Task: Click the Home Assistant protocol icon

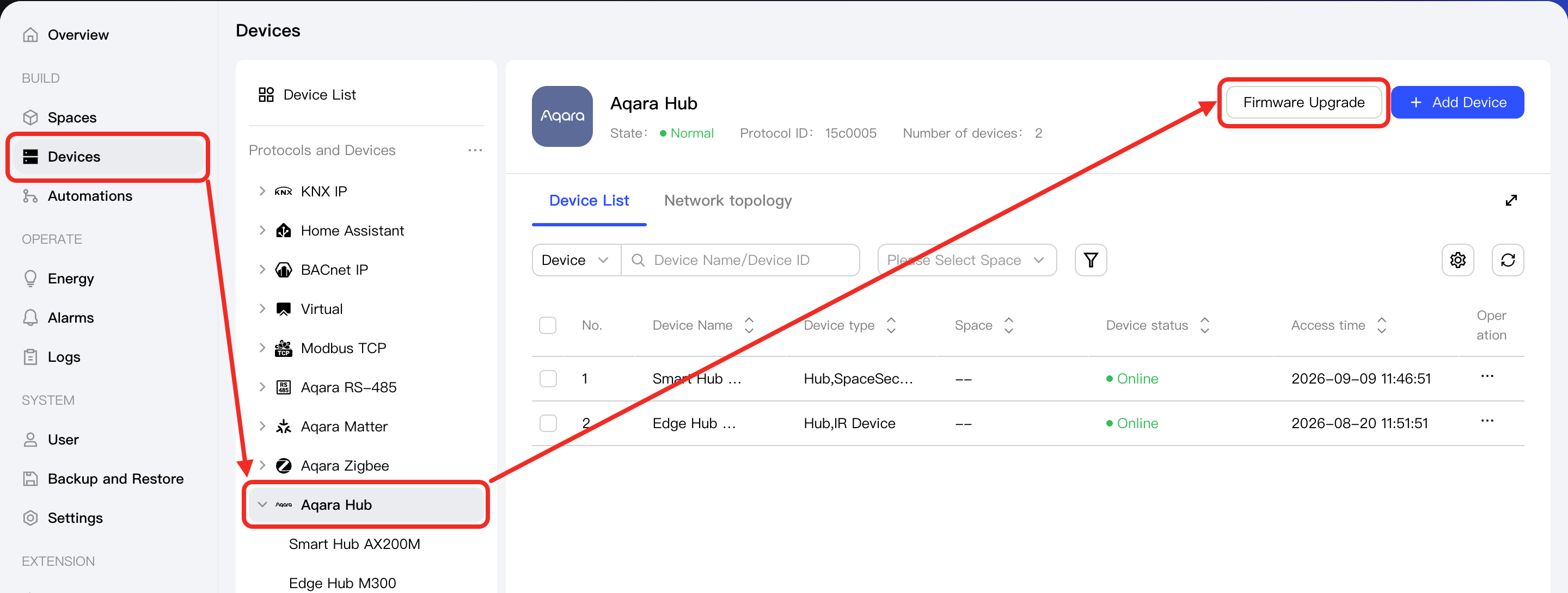Action: coord(284,231)
